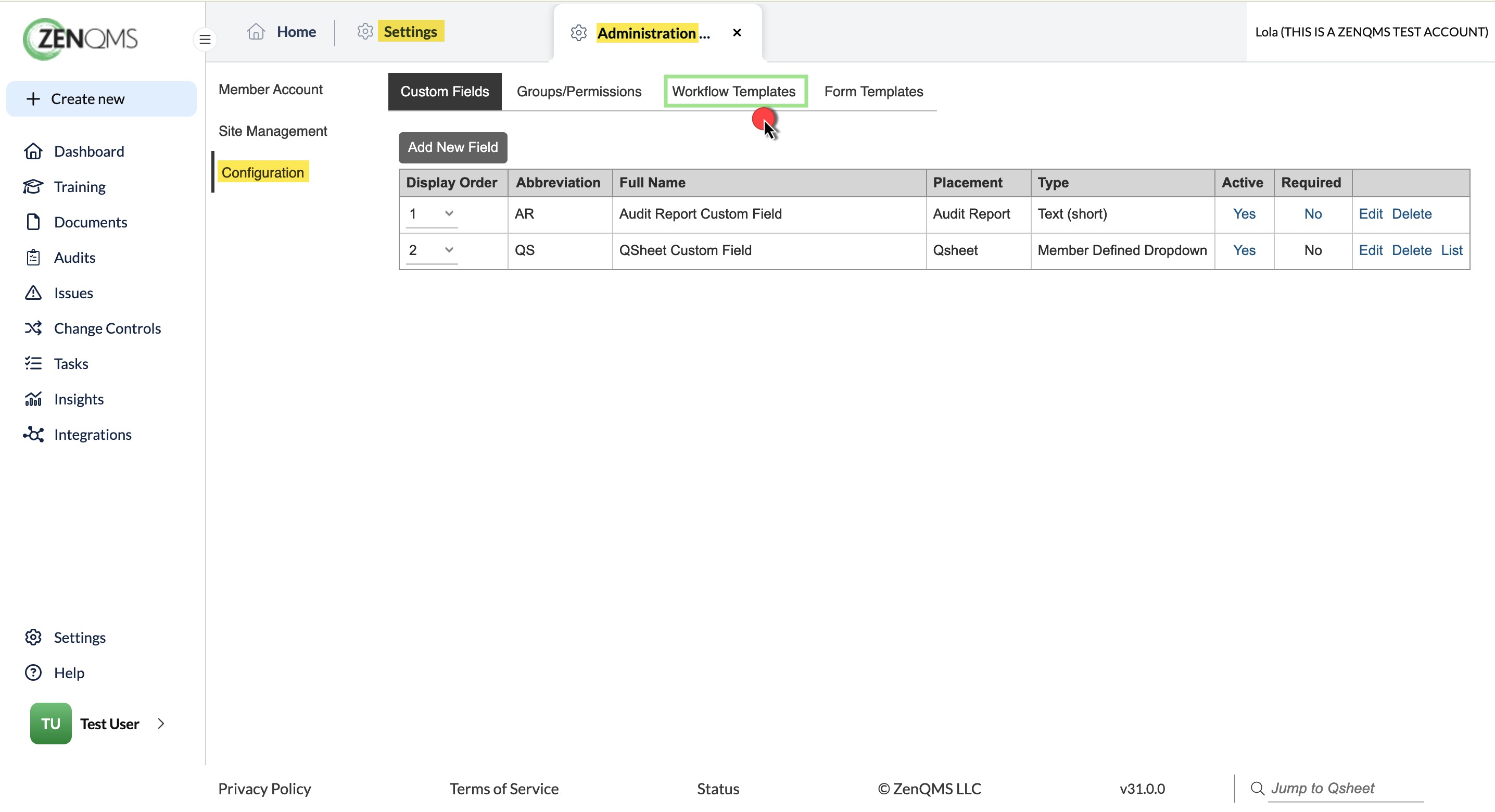The width and height of the screenshot is (1495, 812).
Task: Click the TU user avatar
Action: click(x=51, y=724)
